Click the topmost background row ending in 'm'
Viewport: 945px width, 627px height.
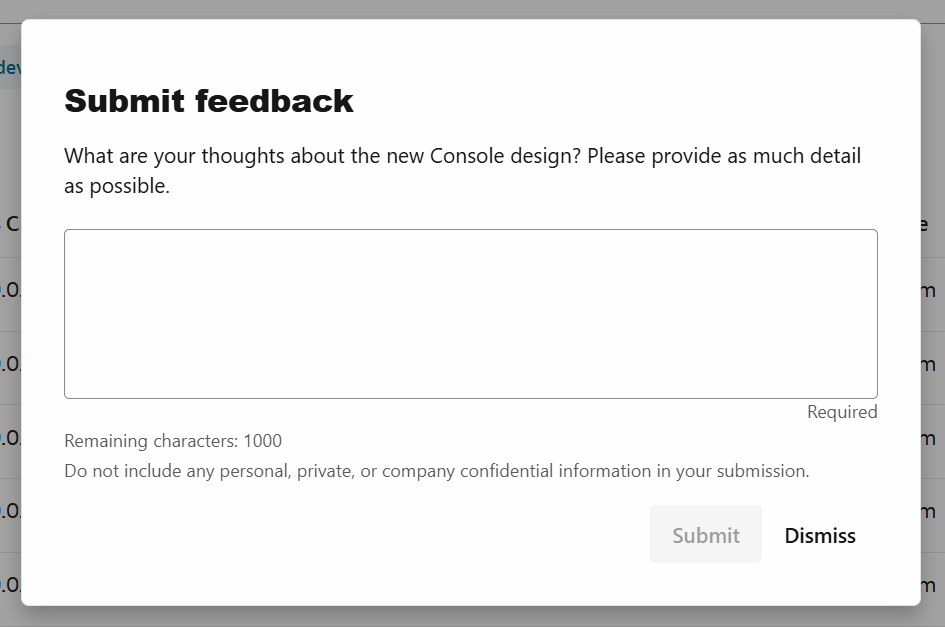click(x=930, y=290)
